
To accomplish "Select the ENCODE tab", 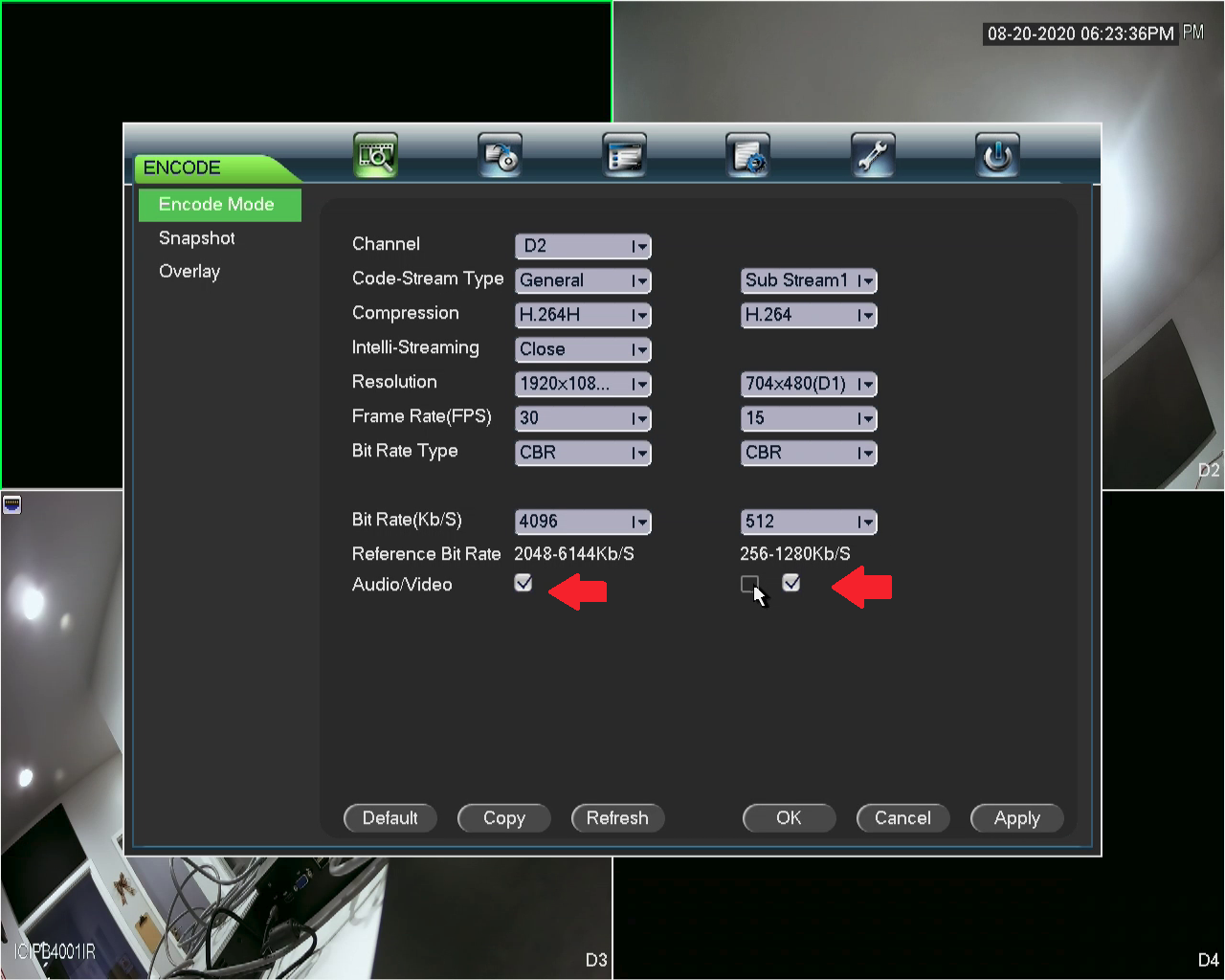I will pos(181,167).
